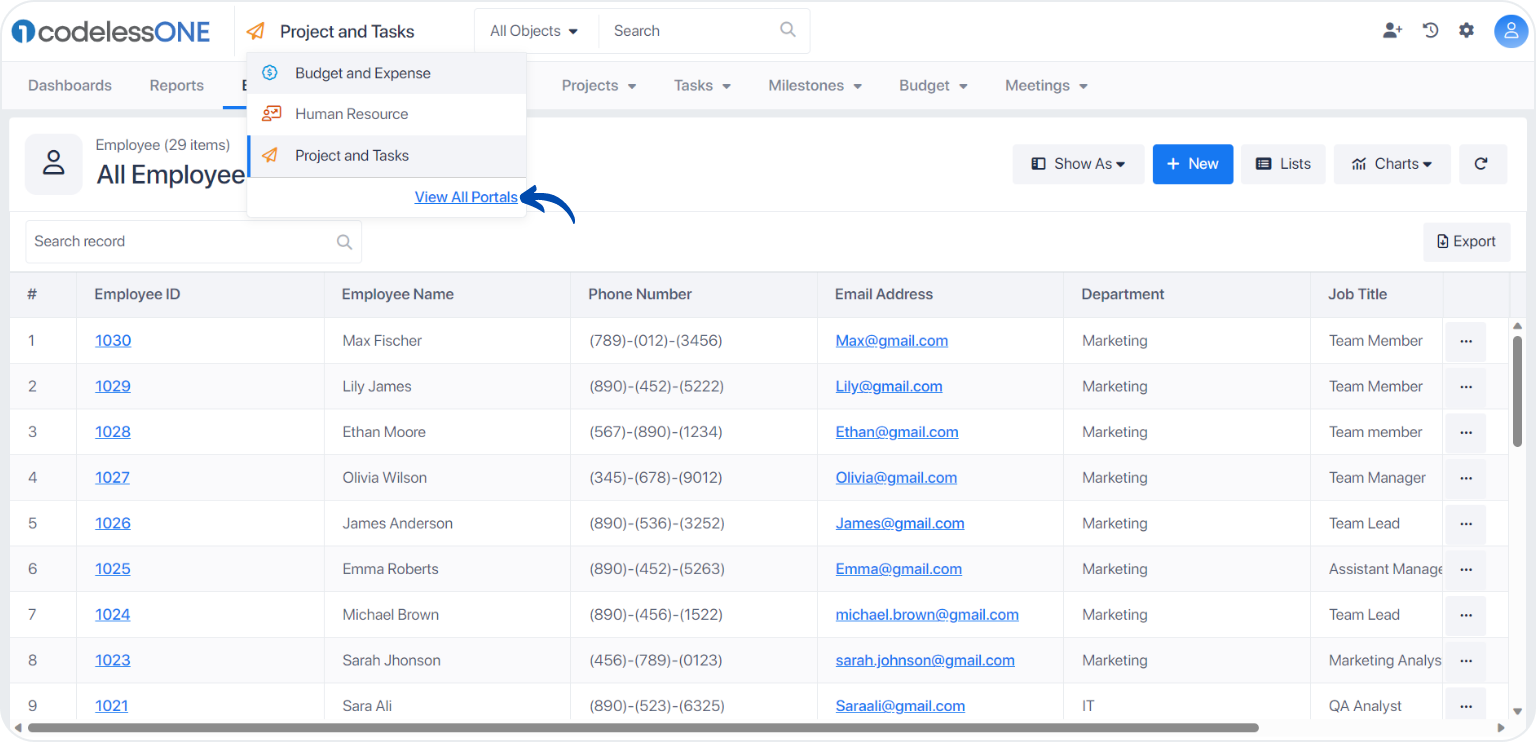Open row actions menu for Olivia Wilson
1536x742 pixels.
[1466, 478]
